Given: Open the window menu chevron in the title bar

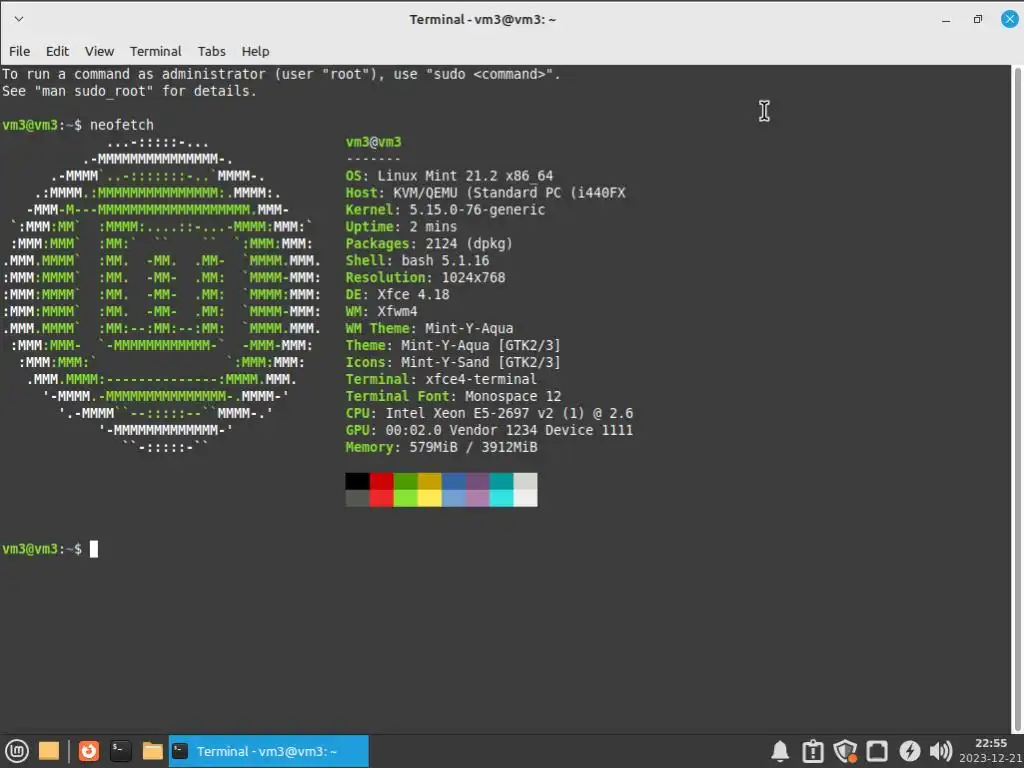Looking at the screenshot, I should click(19, 19).
